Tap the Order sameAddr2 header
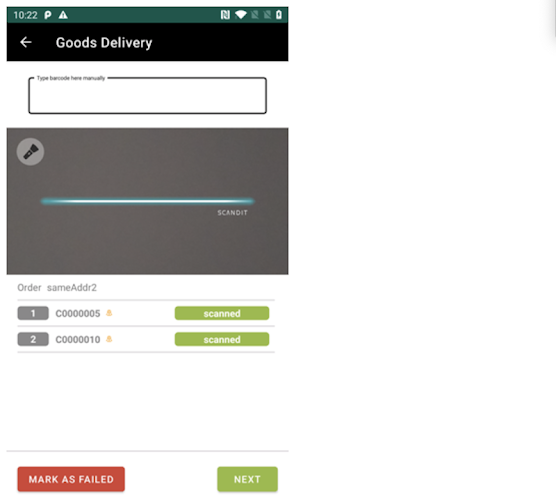Viewport: 556px width, 500px height. pyautogui.click(x=57, y=287)
